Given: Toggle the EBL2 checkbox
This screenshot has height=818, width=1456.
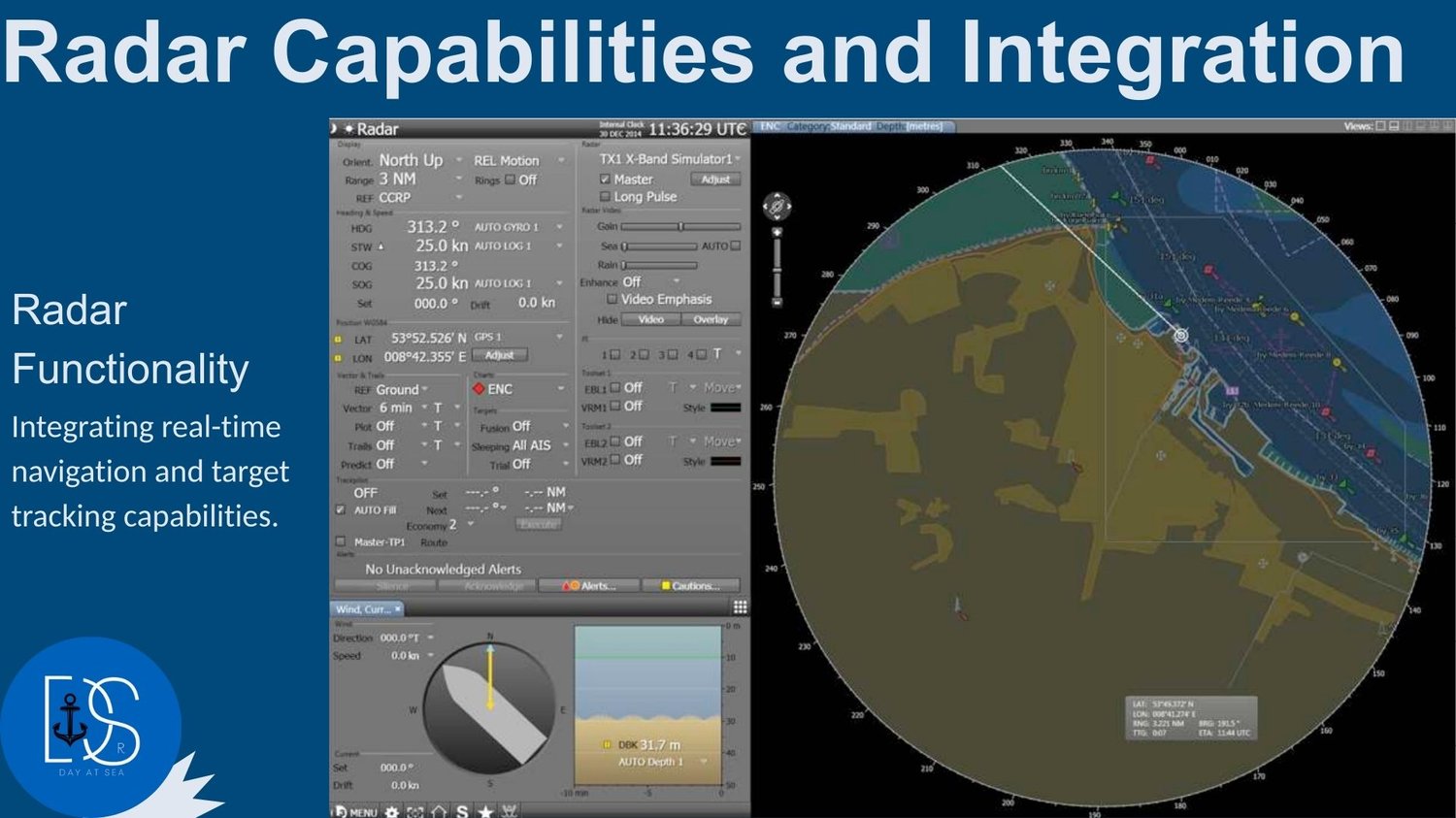Looking at the screenshot, I should [614, 442].
